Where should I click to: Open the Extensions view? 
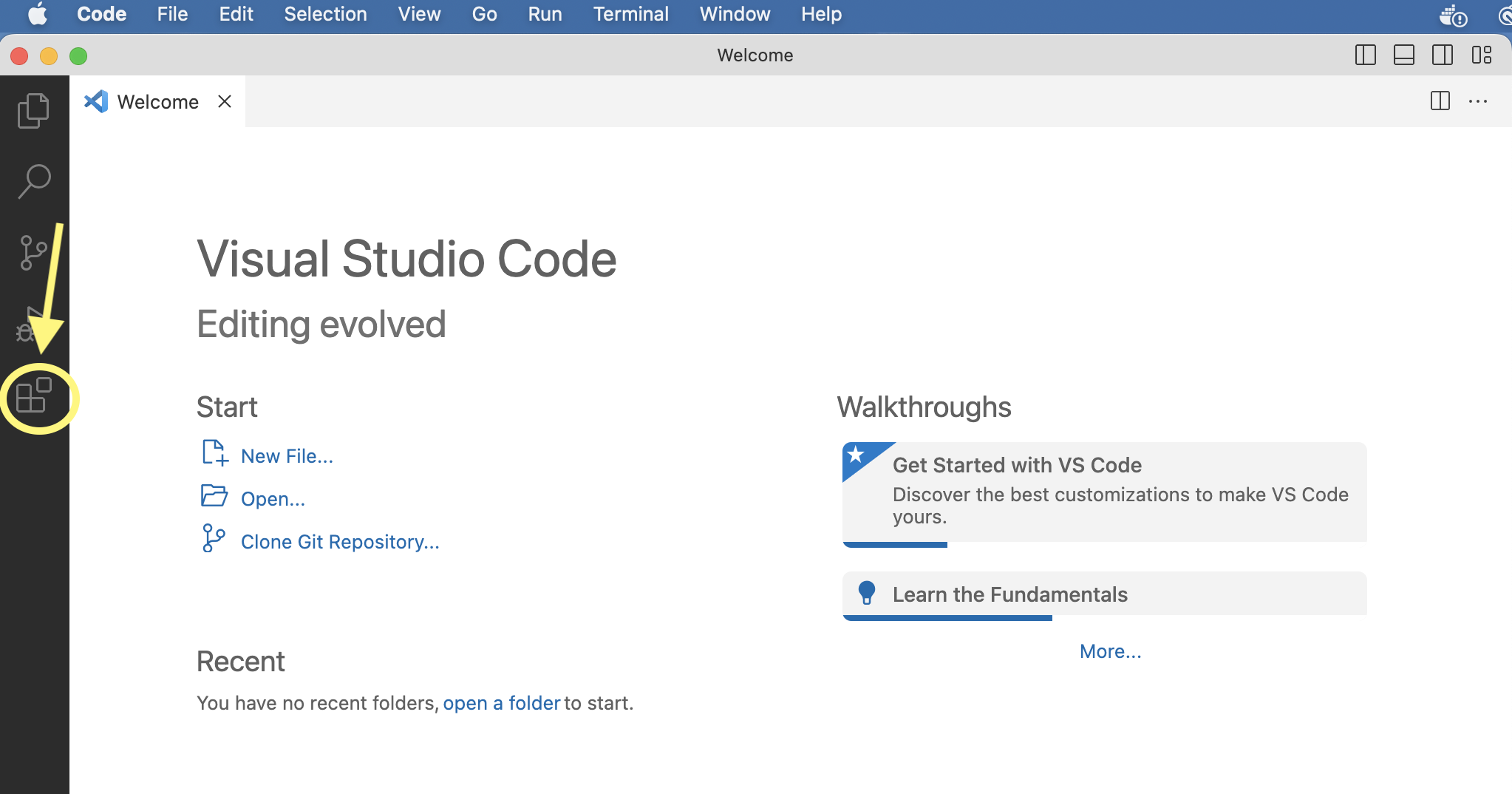click(x=33, y=396)
